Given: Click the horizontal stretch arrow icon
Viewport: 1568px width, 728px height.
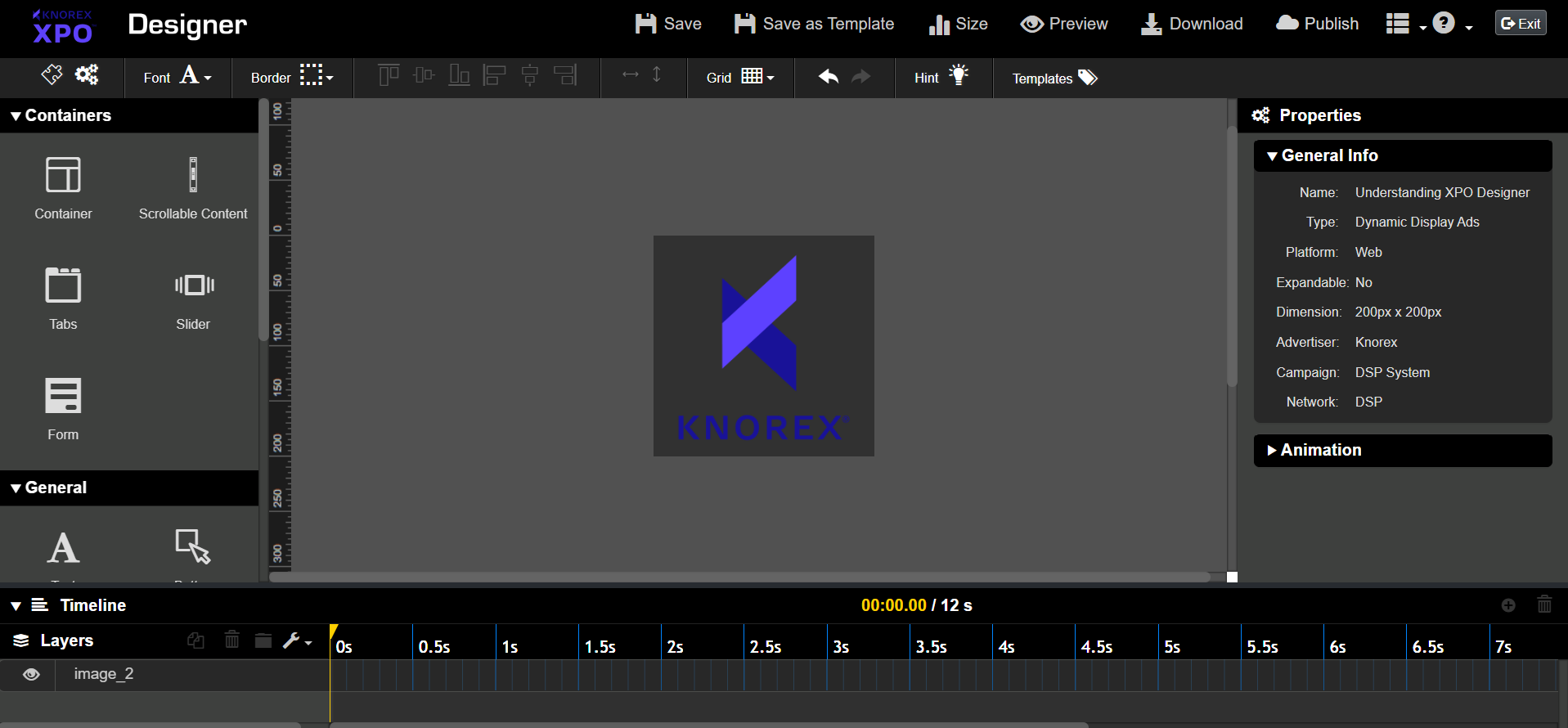Looking at the screenshot, I should (631, 74).
